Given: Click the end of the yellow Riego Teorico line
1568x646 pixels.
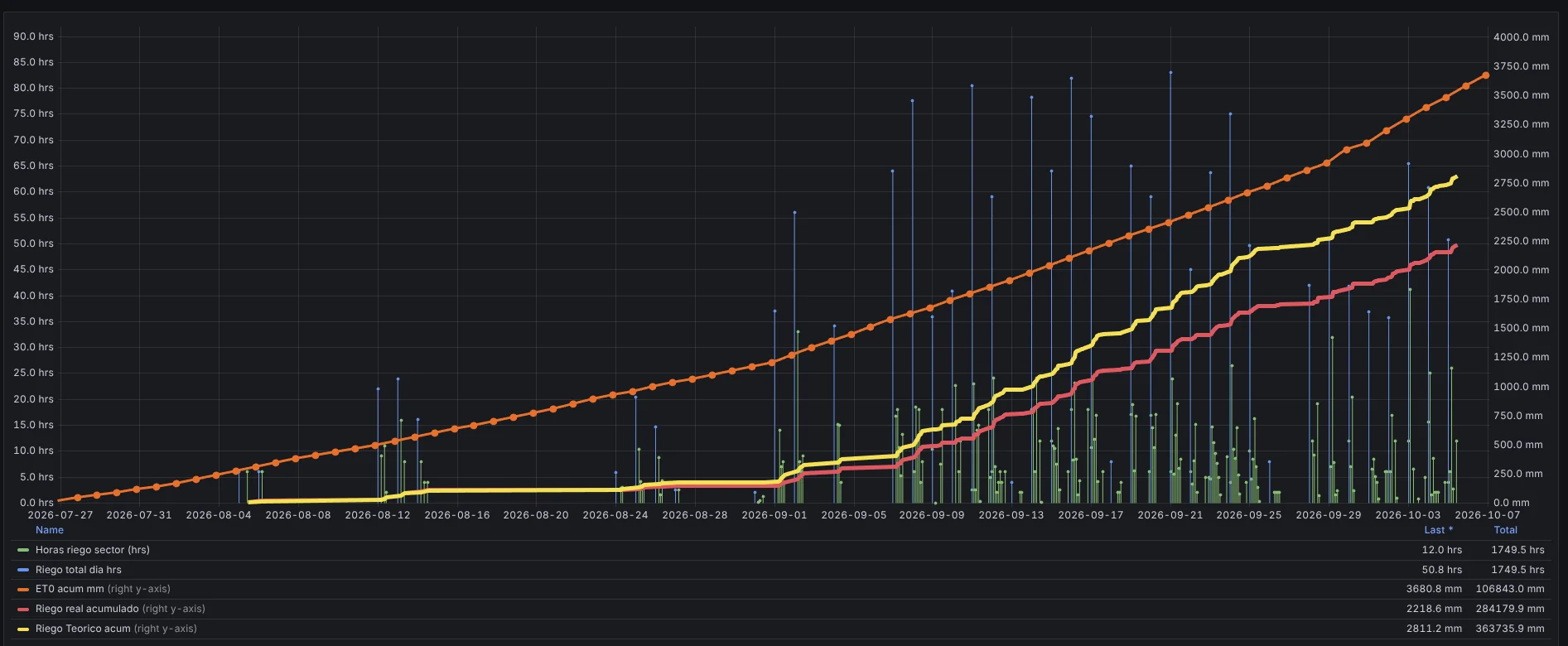Looking at the screenshot, I should click(x=1455, y=177).
